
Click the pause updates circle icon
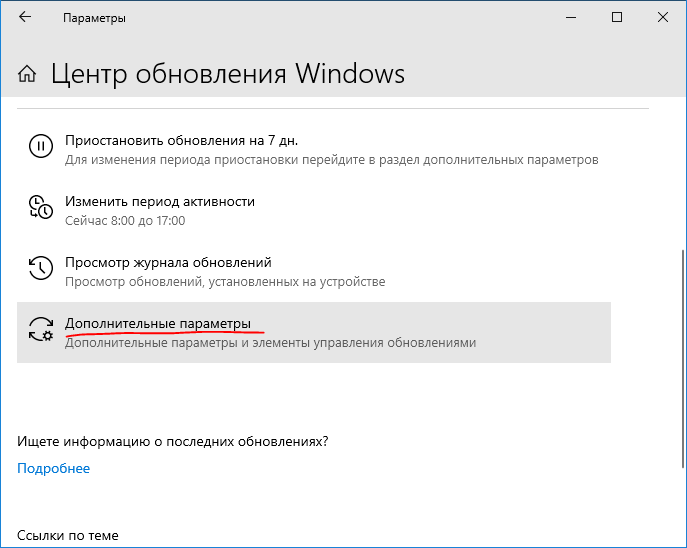click(x=41, y=145)
